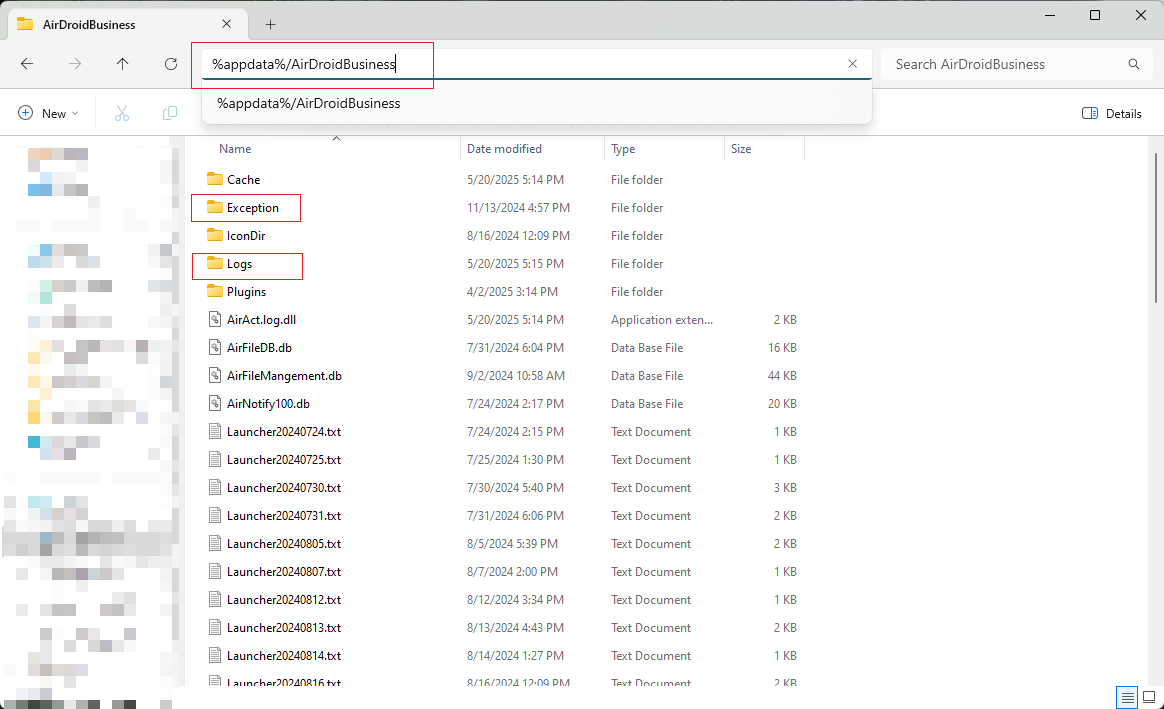Image resolution: width=1164 pixels, height=709 pixels.
Task: Click the Launcher20240730.txt document icon
Action: coord(215,488)
